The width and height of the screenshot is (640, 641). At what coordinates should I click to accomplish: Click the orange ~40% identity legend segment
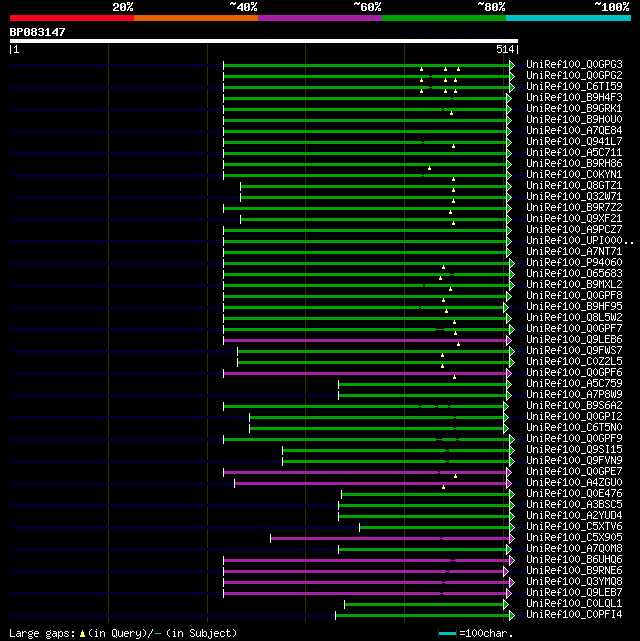(x=196, y=18)
